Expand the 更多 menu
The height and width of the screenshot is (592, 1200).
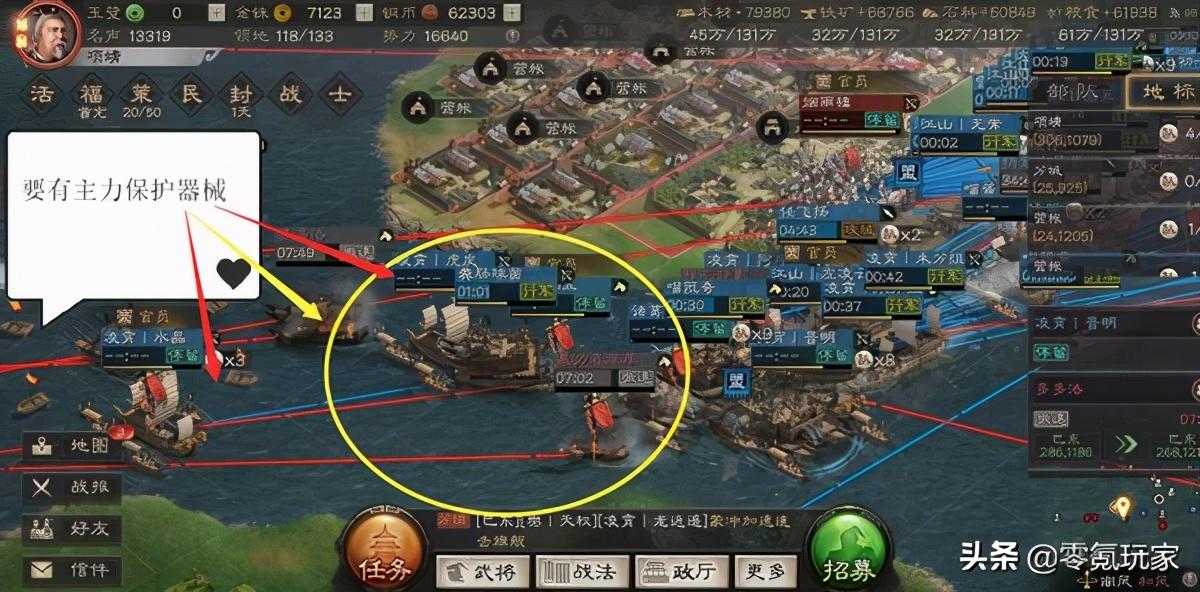click(766, 572)
